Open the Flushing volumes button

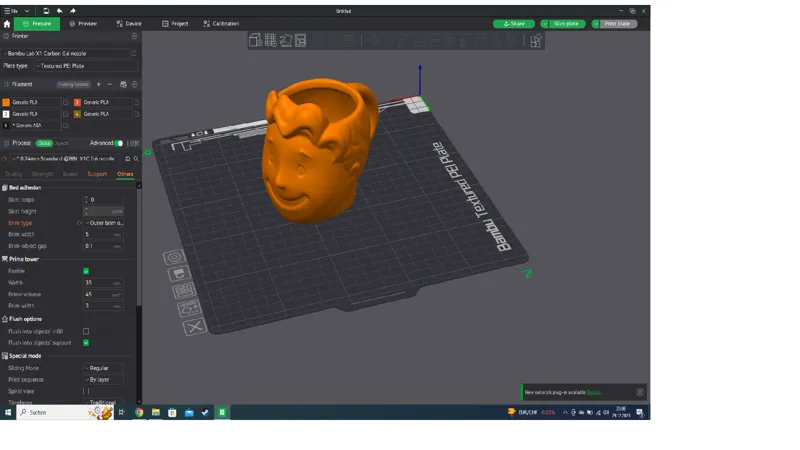[x=73, y=85]
